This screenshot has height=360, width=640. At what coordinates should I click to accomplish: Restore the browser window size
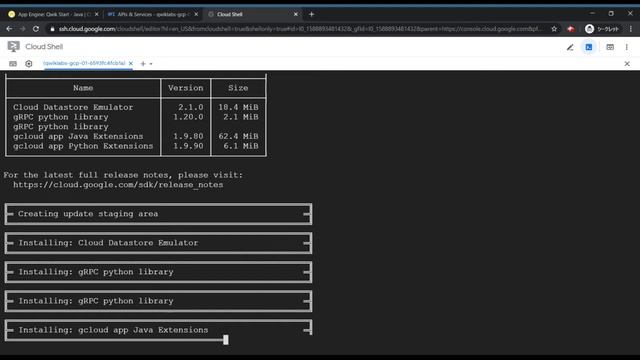[611, 13]
